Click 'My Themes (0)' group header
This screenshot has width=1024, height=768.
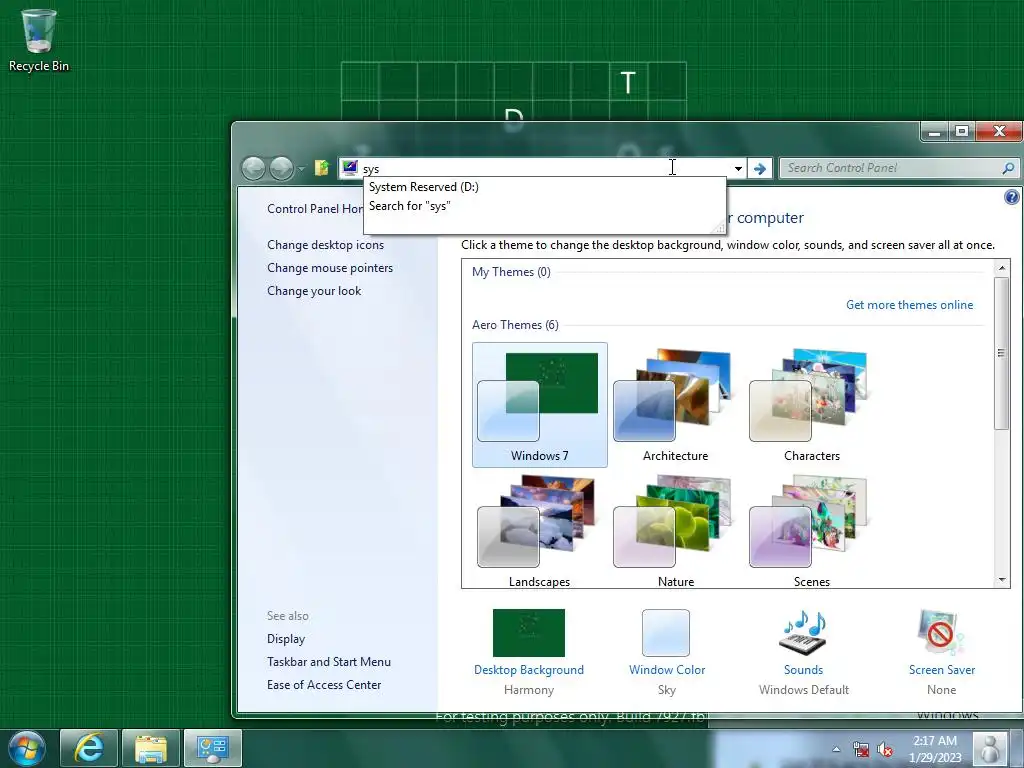(x=511, y=272)
